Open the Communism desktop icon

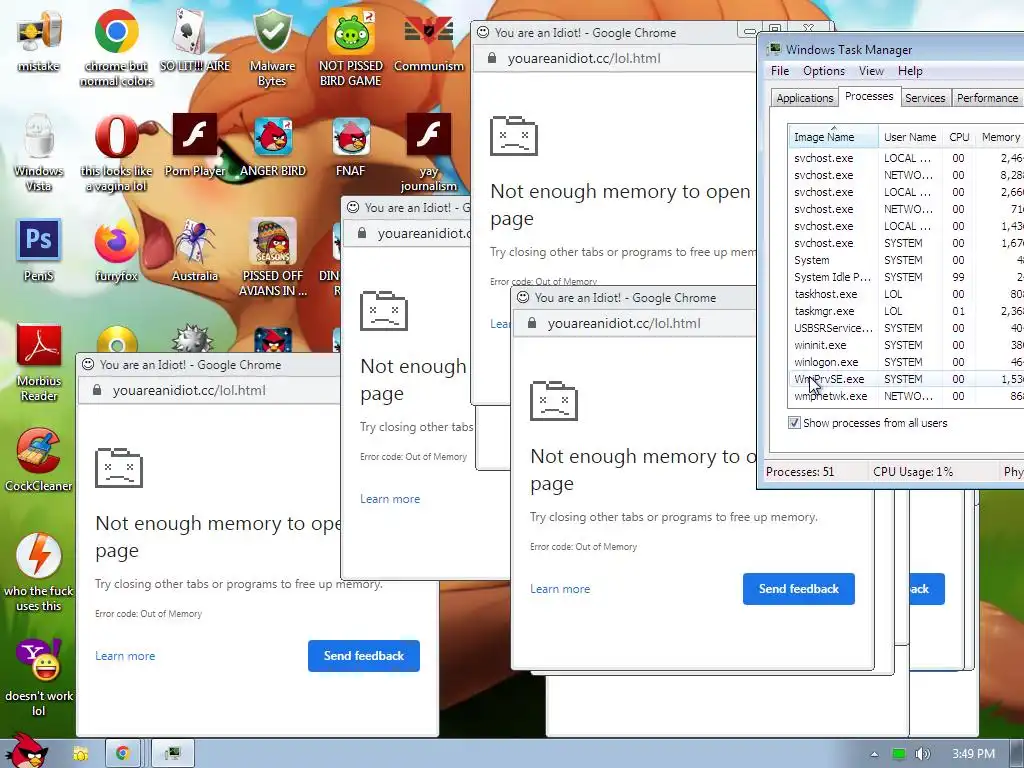click(428, 40)
